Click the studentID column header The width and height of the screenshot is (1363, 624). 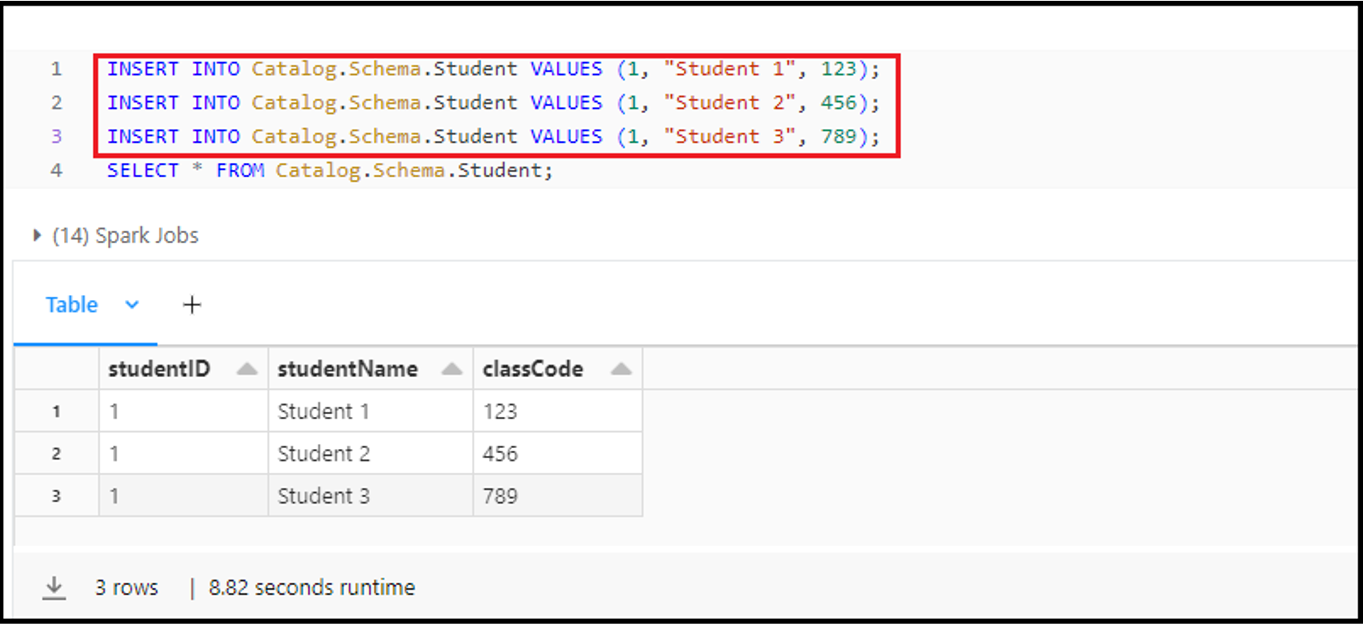(160, 369)
